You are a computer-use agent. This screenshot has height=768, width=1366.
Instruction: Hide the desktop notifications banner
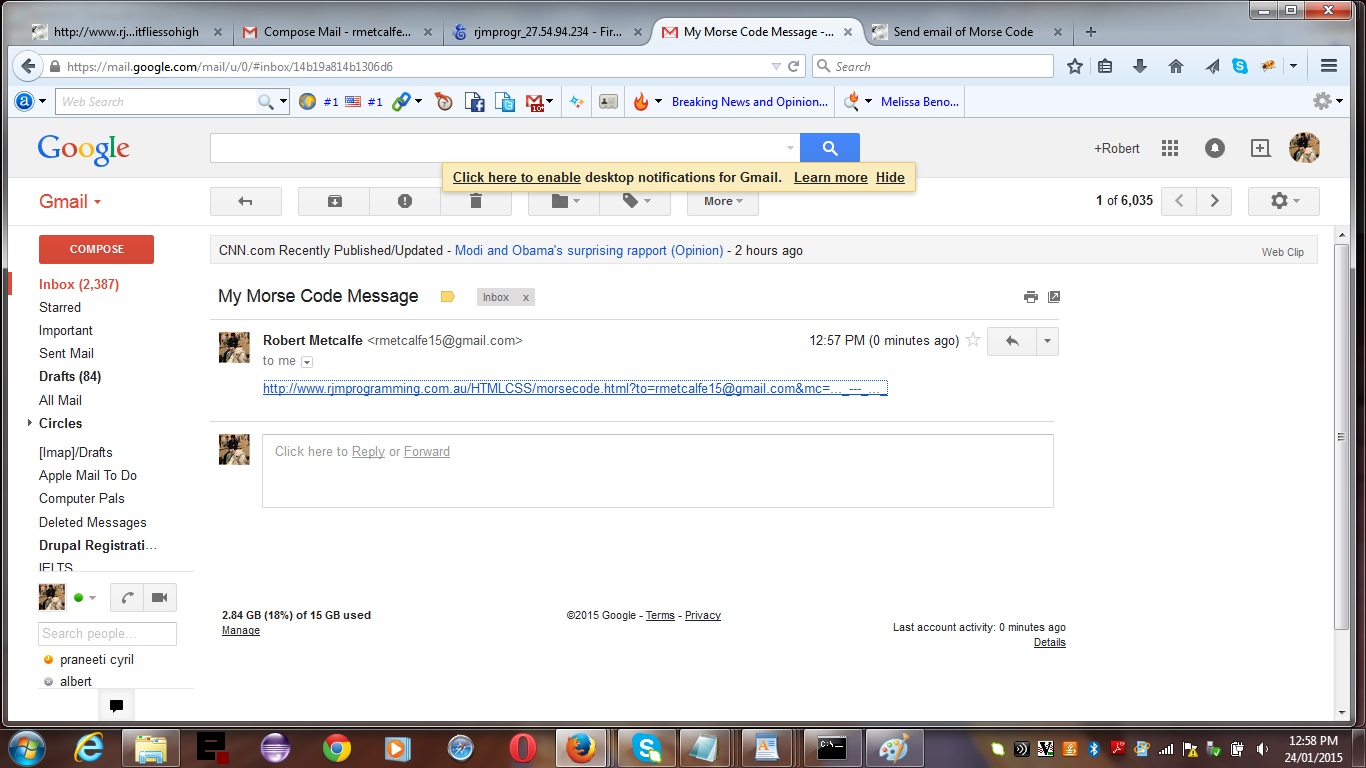click(890, 177)
